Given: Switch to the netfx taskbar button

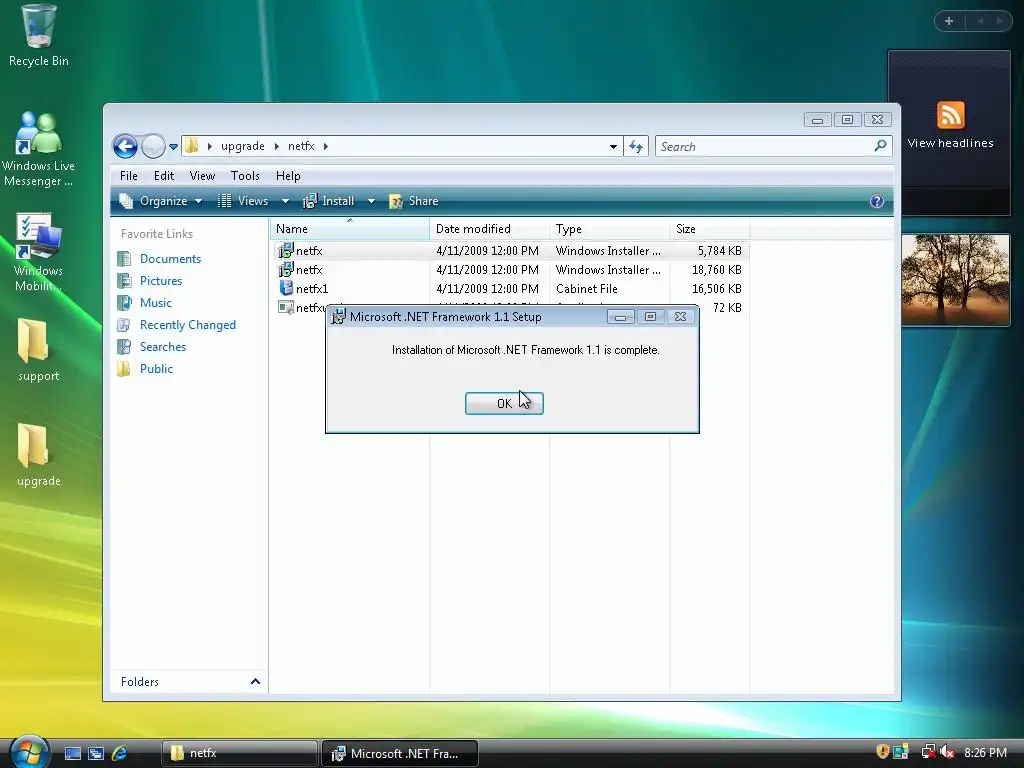Looking at the screenshot, I should click(239, 754).
